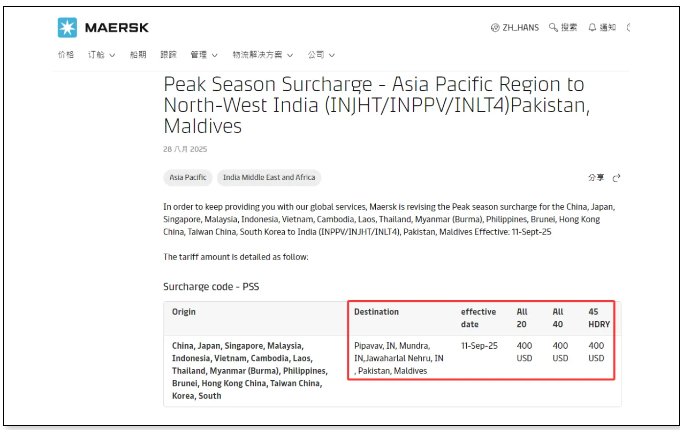The image size is (685, 430).
Task: Expand the 订舱 dropdown menu
Action: pyautogui.click(x=101, y=55)
